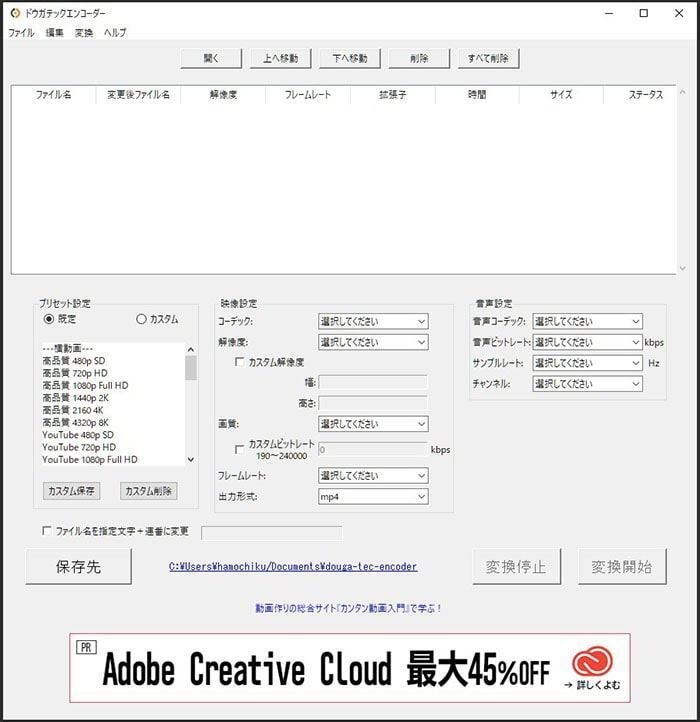The image size is (700, 722).
Task: Click preset list scroll down arrow
Action: coord(191,460)
